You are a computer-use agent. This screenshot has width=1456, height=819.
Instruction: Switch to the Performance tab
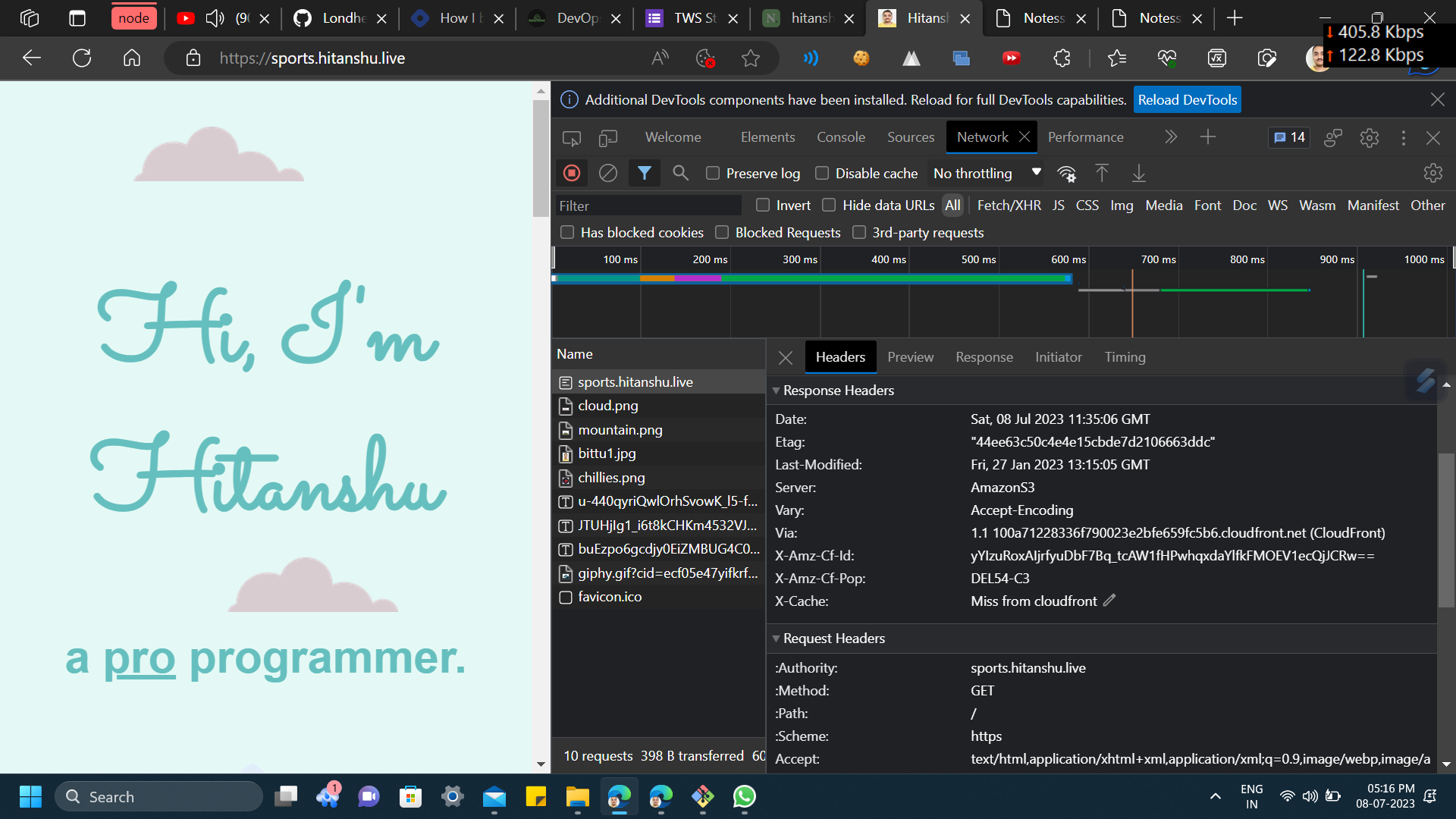click(1086, 137)
